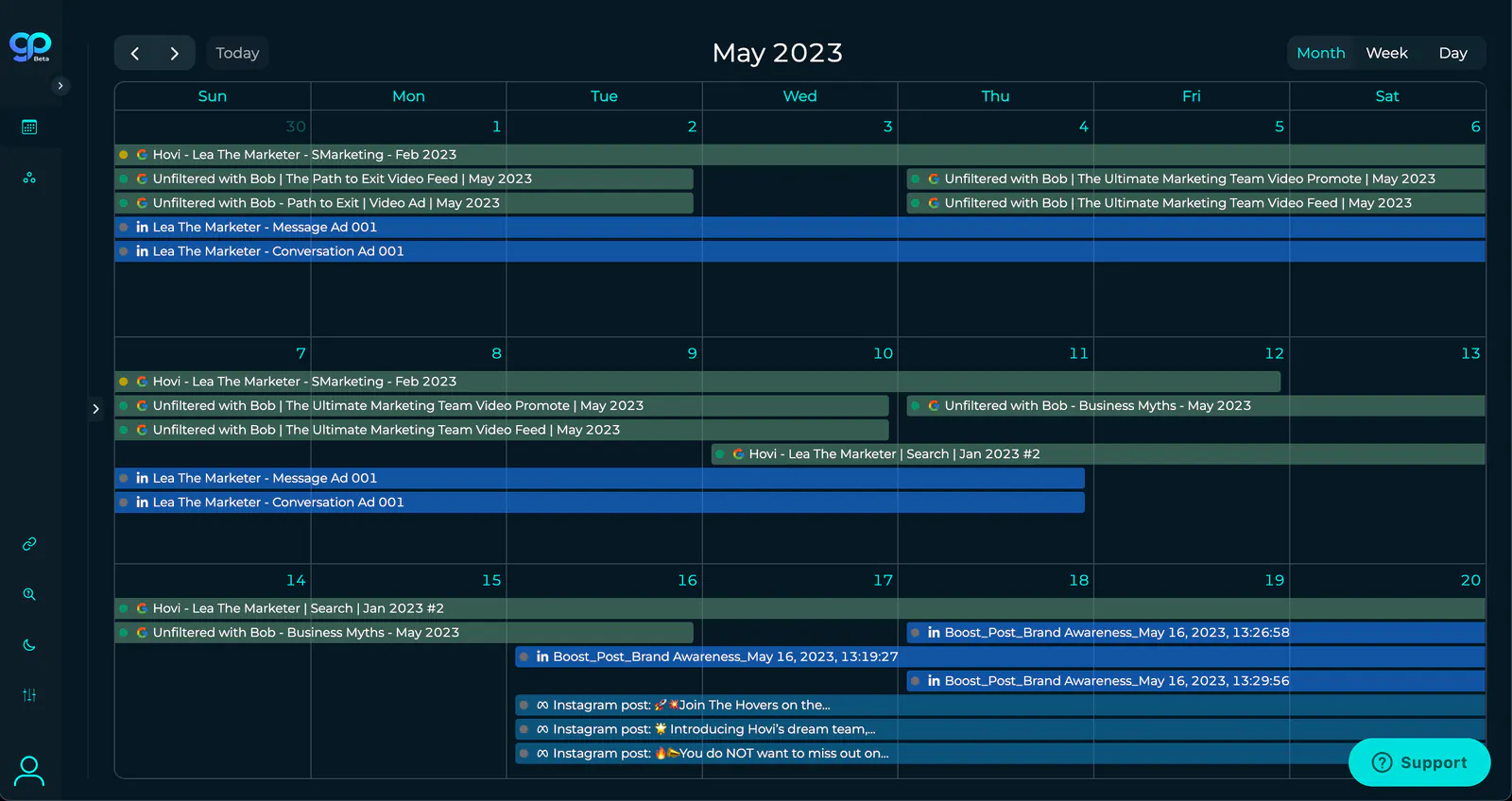Click Meta icon on 'Join The Hovers' Instagram post
This screenshot has width=1512, height=801.
[542, 705]
